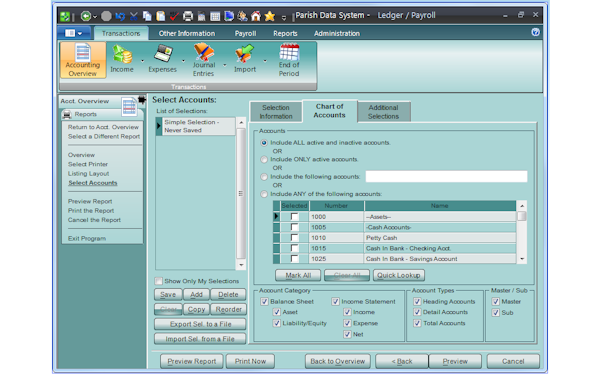Open the Journal Entries ribbon icon
This screenshot has width=600, height=376.
coord(204,60)
